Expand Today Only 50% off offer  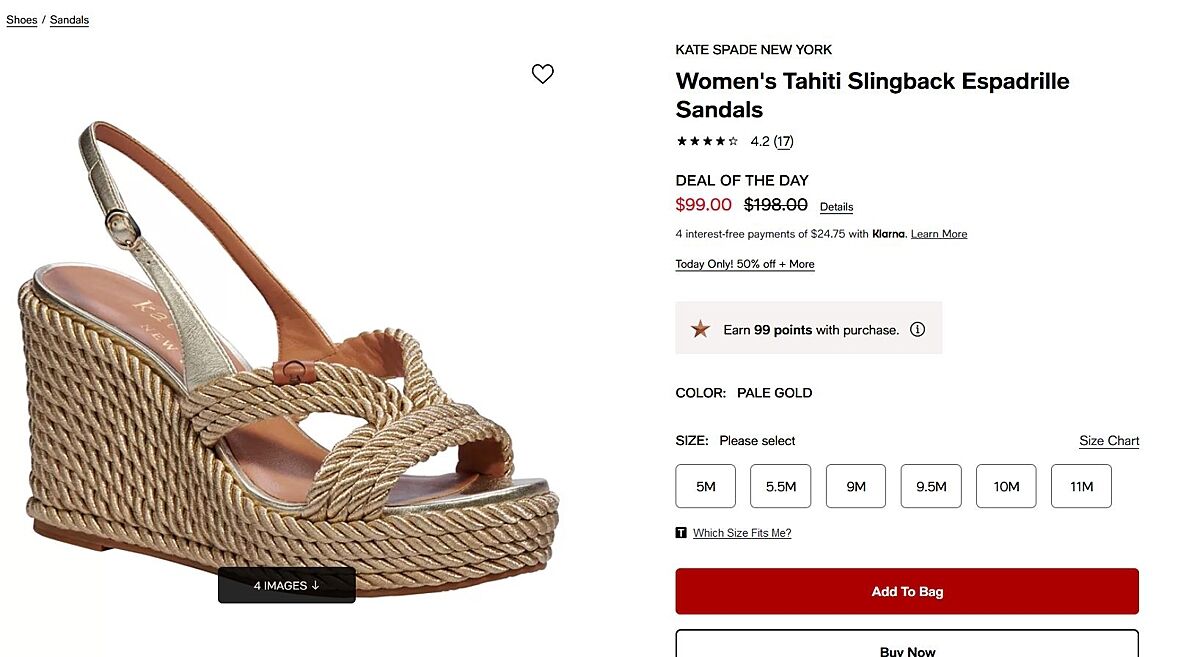(745, 264)
